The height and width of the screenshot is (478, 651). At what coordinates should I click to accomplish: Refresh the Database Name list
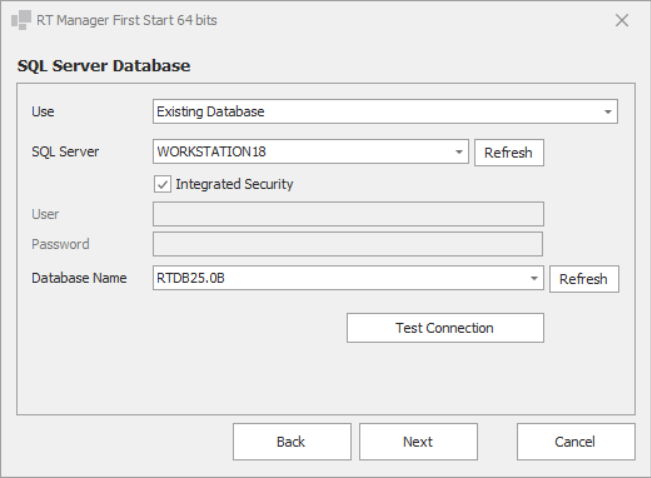click(584, 279)
